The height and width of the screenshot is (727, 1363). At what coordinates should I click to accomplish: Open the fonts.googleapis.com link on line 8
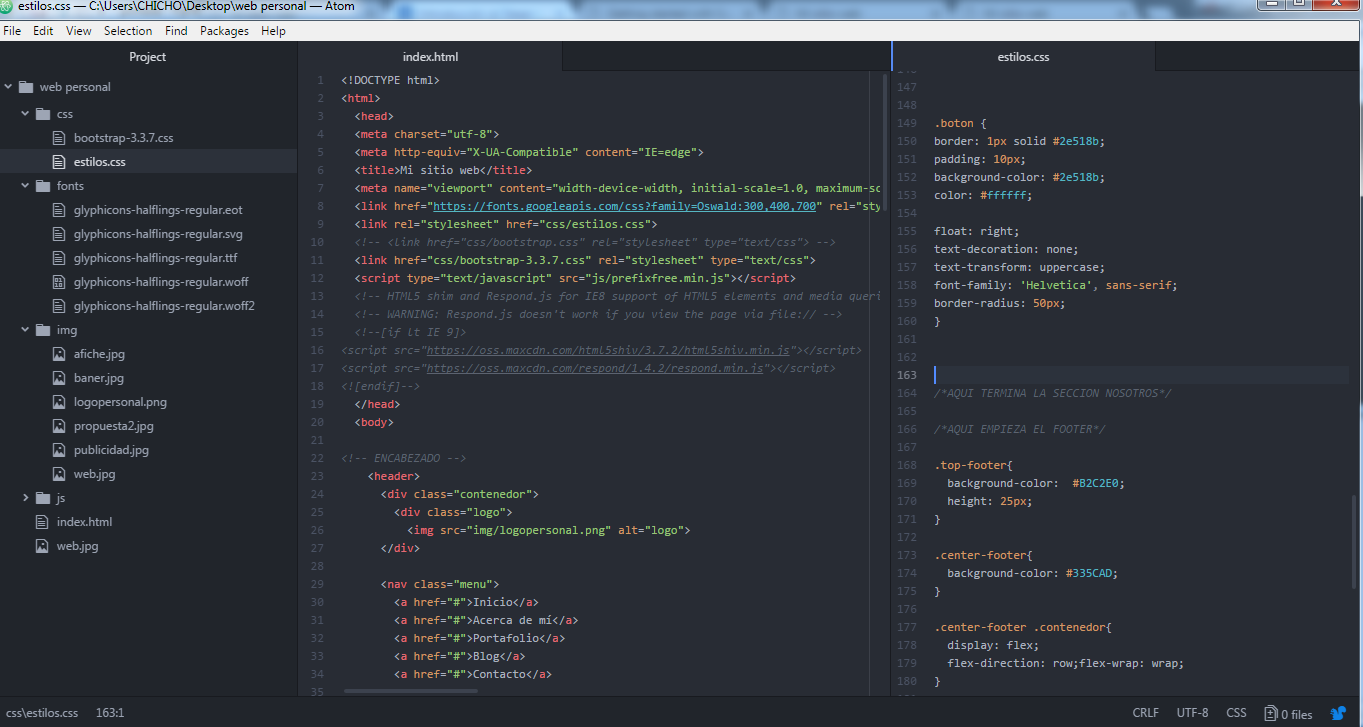(626, 205)
